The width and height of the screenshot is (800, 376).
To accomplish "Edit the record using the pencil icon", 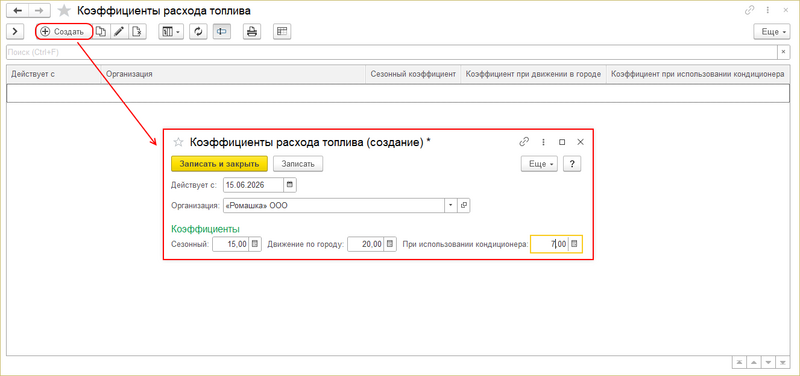I will click(119, 32).
